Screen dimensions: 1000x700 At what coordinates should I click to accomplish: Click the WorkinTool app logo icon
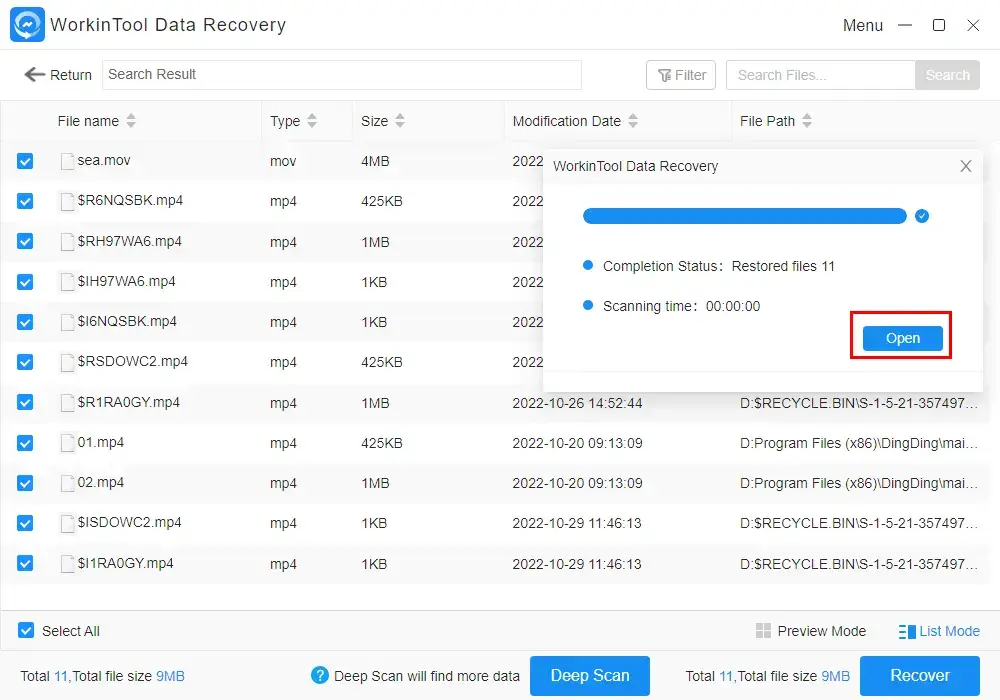coord(27,24)
